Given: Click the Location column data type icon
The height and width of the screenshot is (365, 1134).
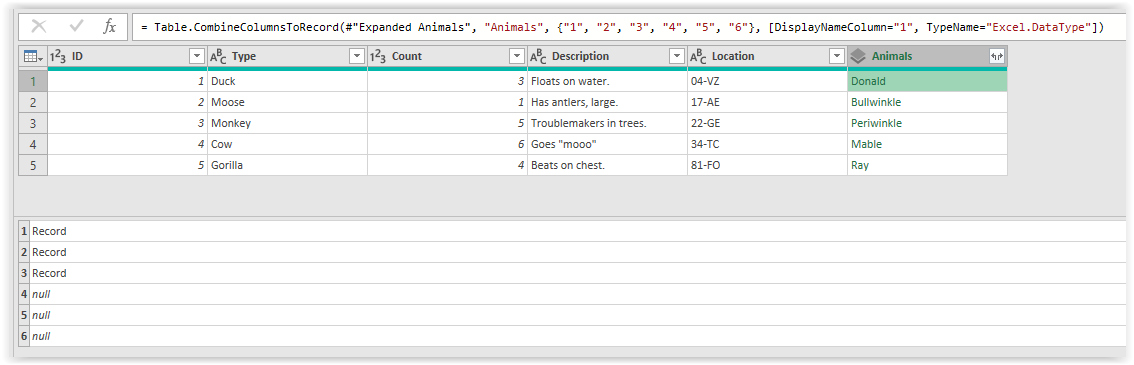Looking at the screenshot, I should [699, 56].
